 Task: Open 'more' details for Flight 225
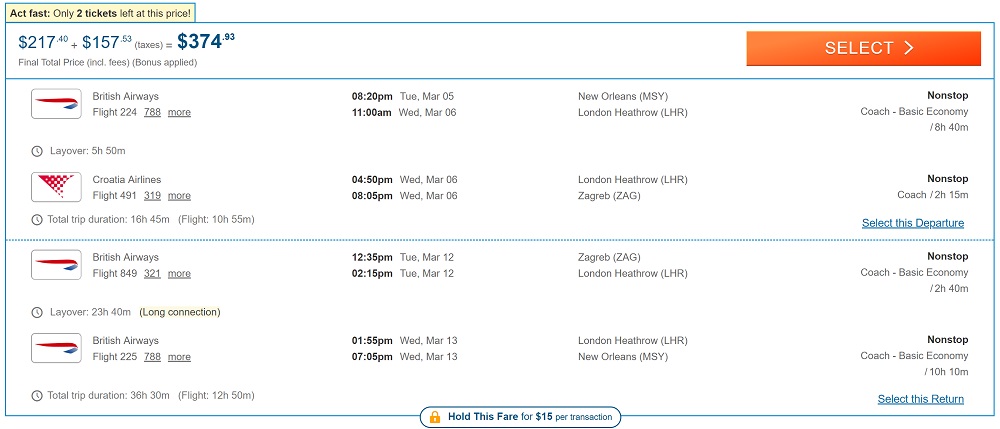point(179,357)
